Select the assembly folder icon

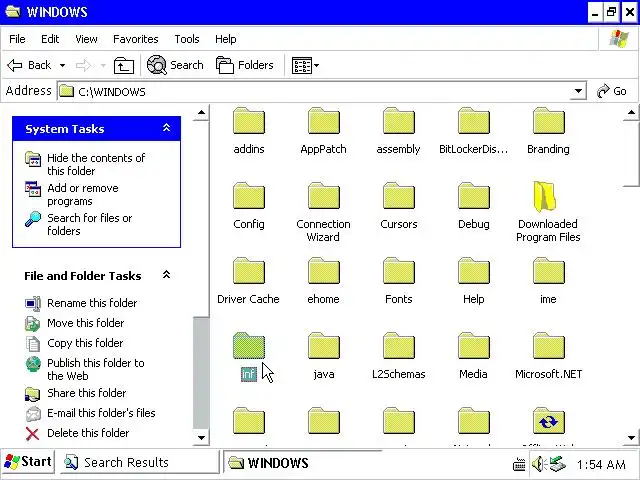tap(399, 121)
